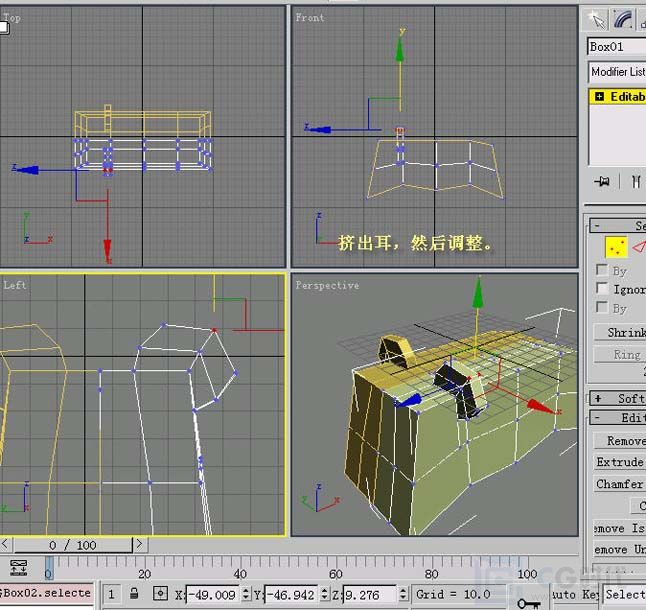
Task: Click the blue axis arrow in Perspective viewport
Action: [409, 401]
